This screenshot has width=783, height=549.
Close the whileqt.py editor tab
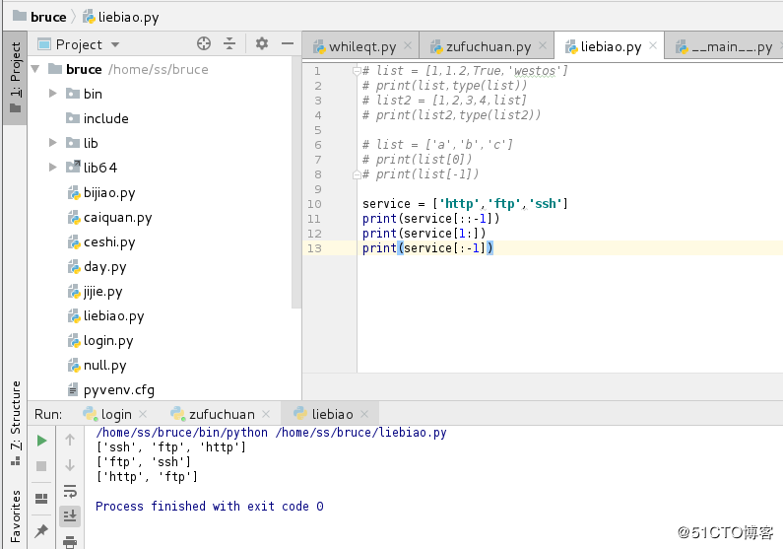408,45
